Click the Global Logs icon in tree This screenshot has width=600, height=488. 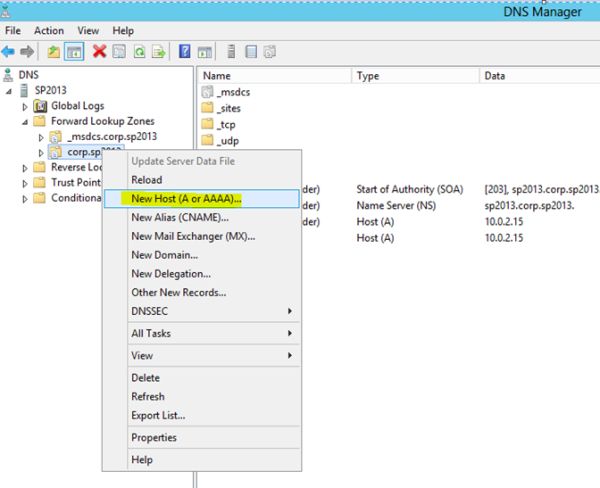[x=40, y=106]
